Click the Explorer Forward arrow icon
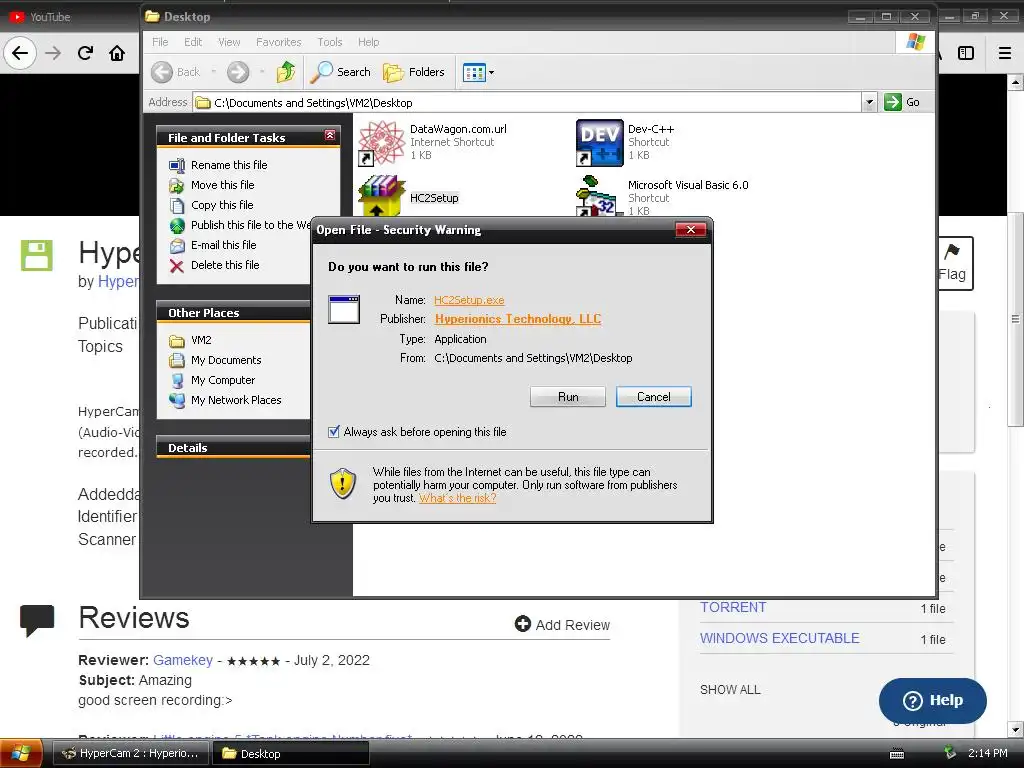 click(238, 72)
